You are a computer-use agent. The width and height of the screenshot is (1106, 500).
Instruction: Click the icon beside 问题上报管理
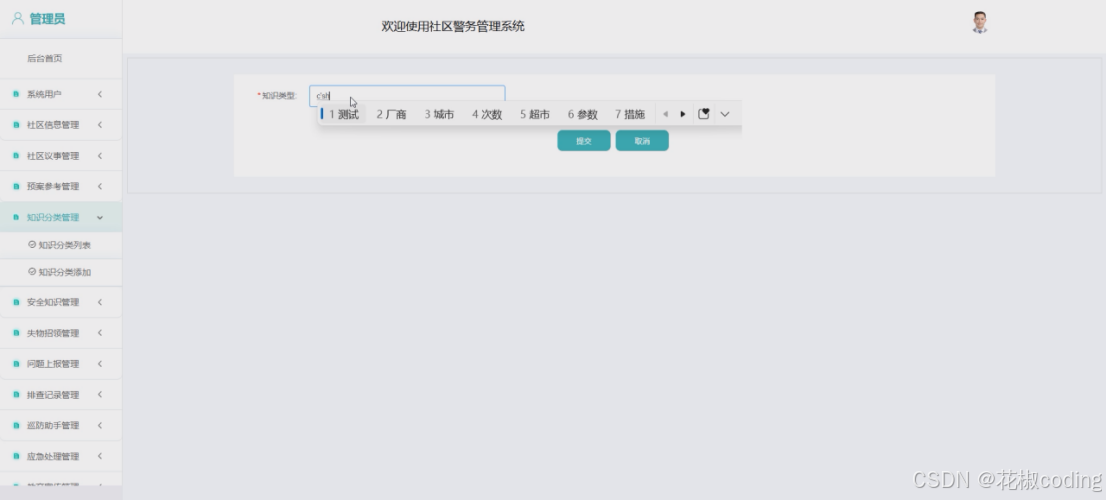(16, 364)
